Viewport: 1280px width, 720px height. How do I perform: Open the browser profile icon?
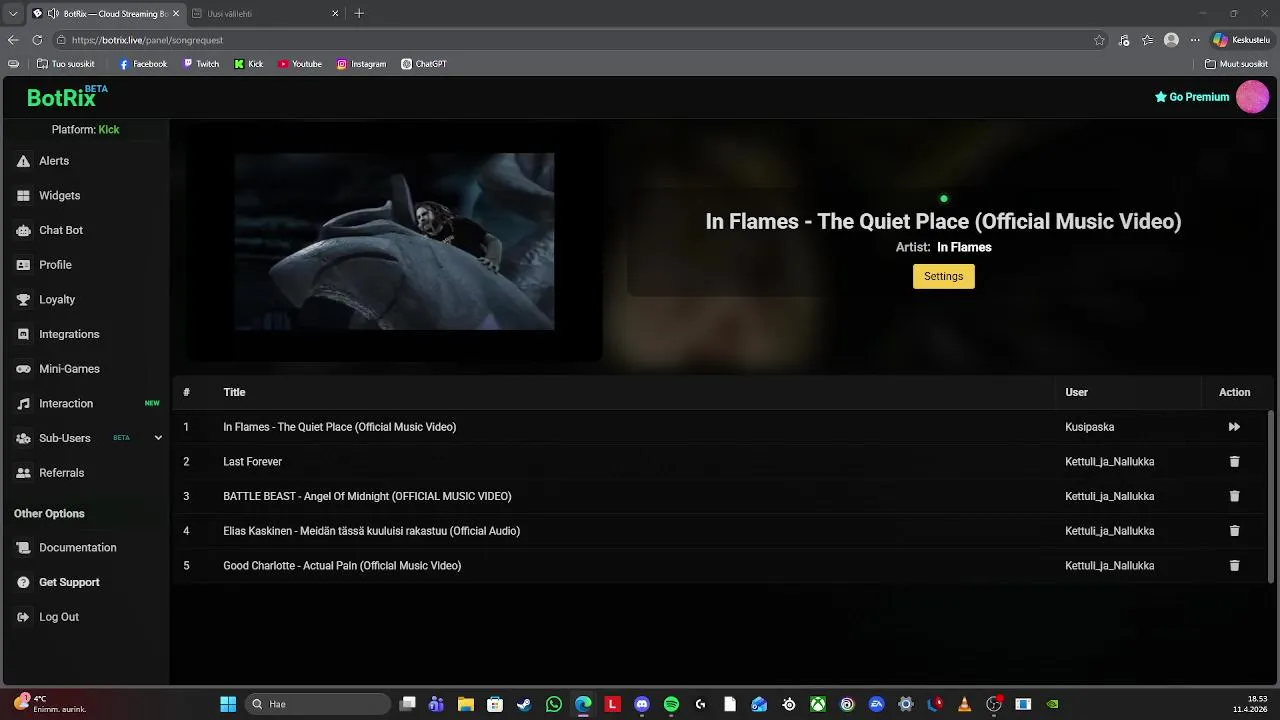coord(1171,40)
